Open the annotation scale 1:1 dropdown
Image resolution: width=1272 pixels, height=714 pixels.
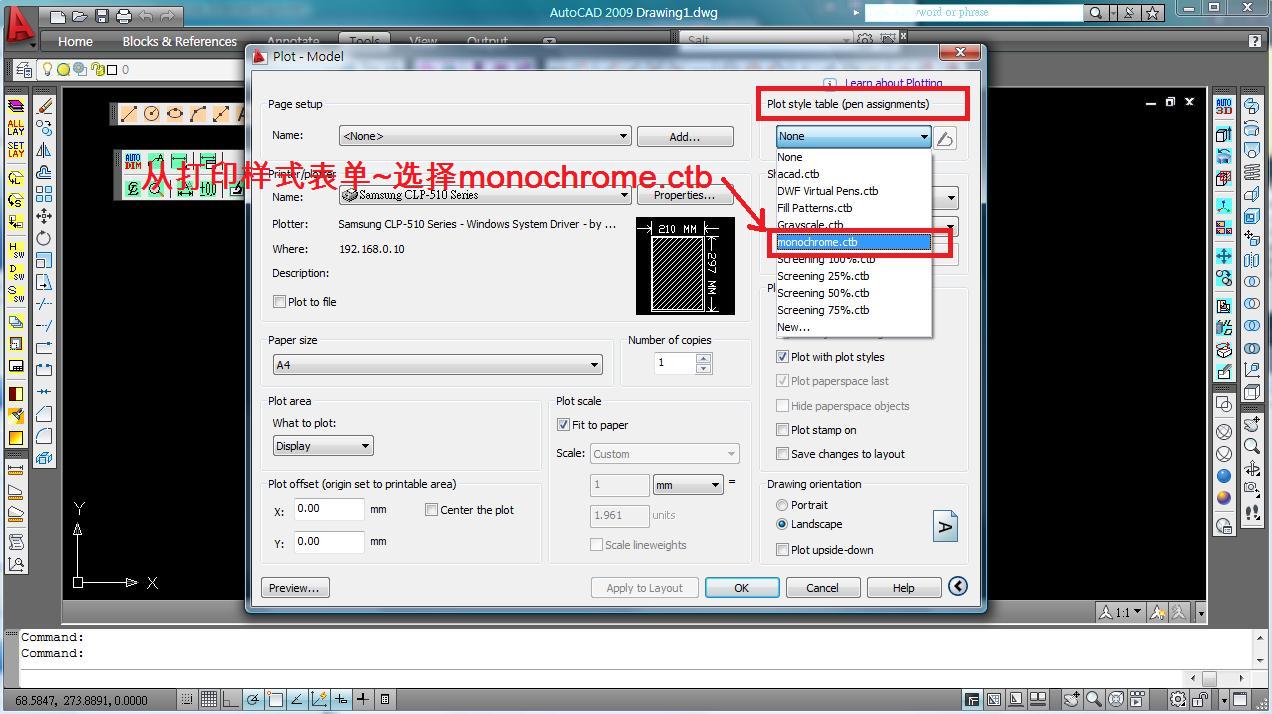coord(1120,612)
